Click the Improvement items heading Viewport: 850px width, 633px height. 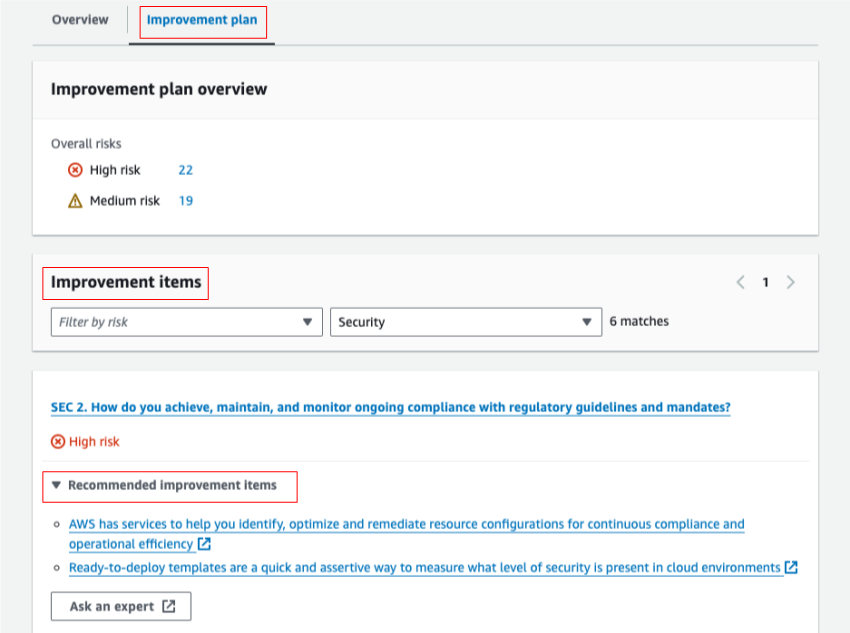(126, 282)
